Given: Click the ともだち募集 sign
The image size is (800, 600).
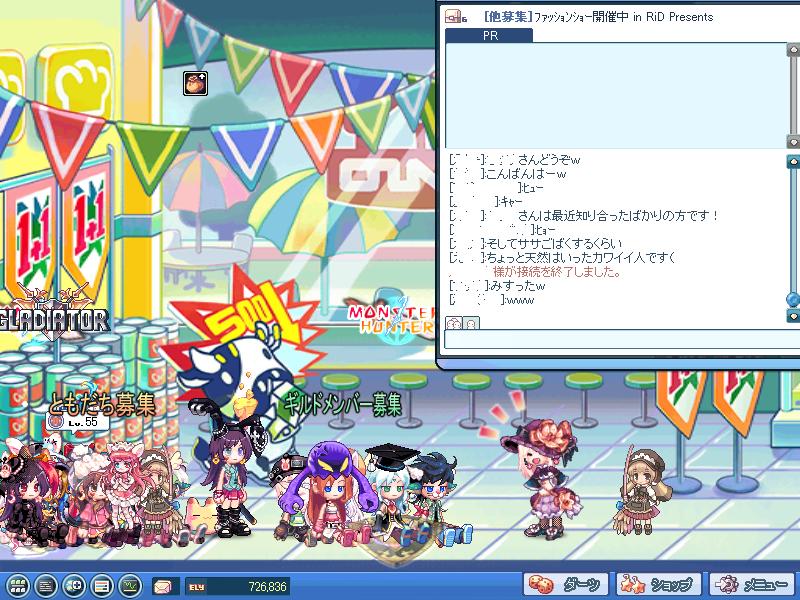Looking at the screenshot, I should click(102, 405).
